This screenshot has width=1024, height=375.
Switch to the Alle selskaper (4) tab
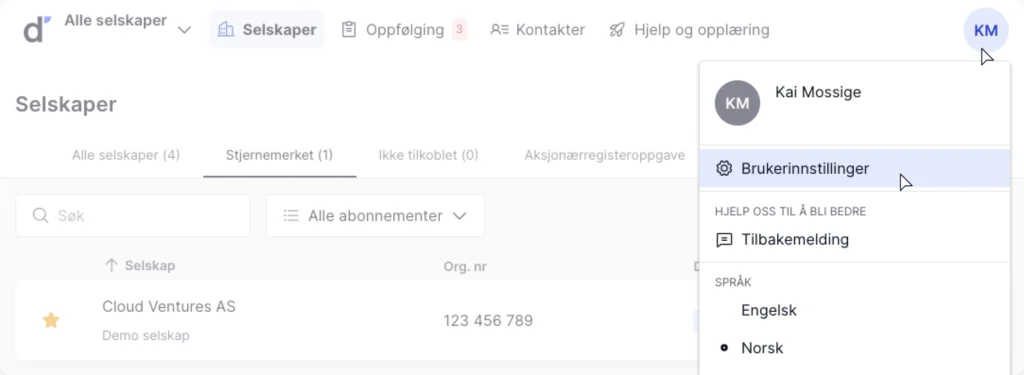click(x=126, y=155)
